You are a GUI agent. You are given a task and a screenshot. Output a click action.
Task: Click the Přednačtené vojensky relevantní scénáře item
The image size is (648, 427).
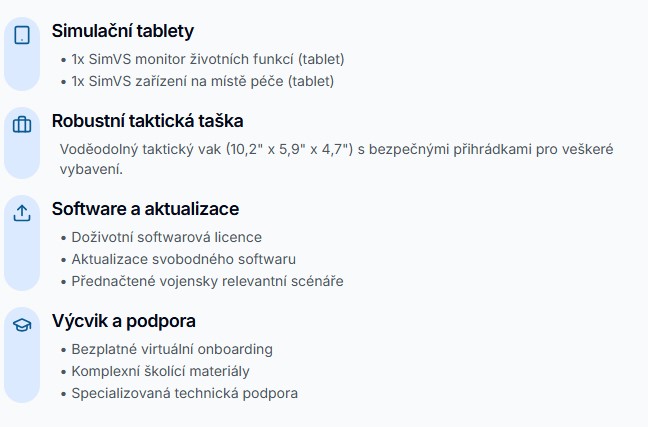pos(207,281)
